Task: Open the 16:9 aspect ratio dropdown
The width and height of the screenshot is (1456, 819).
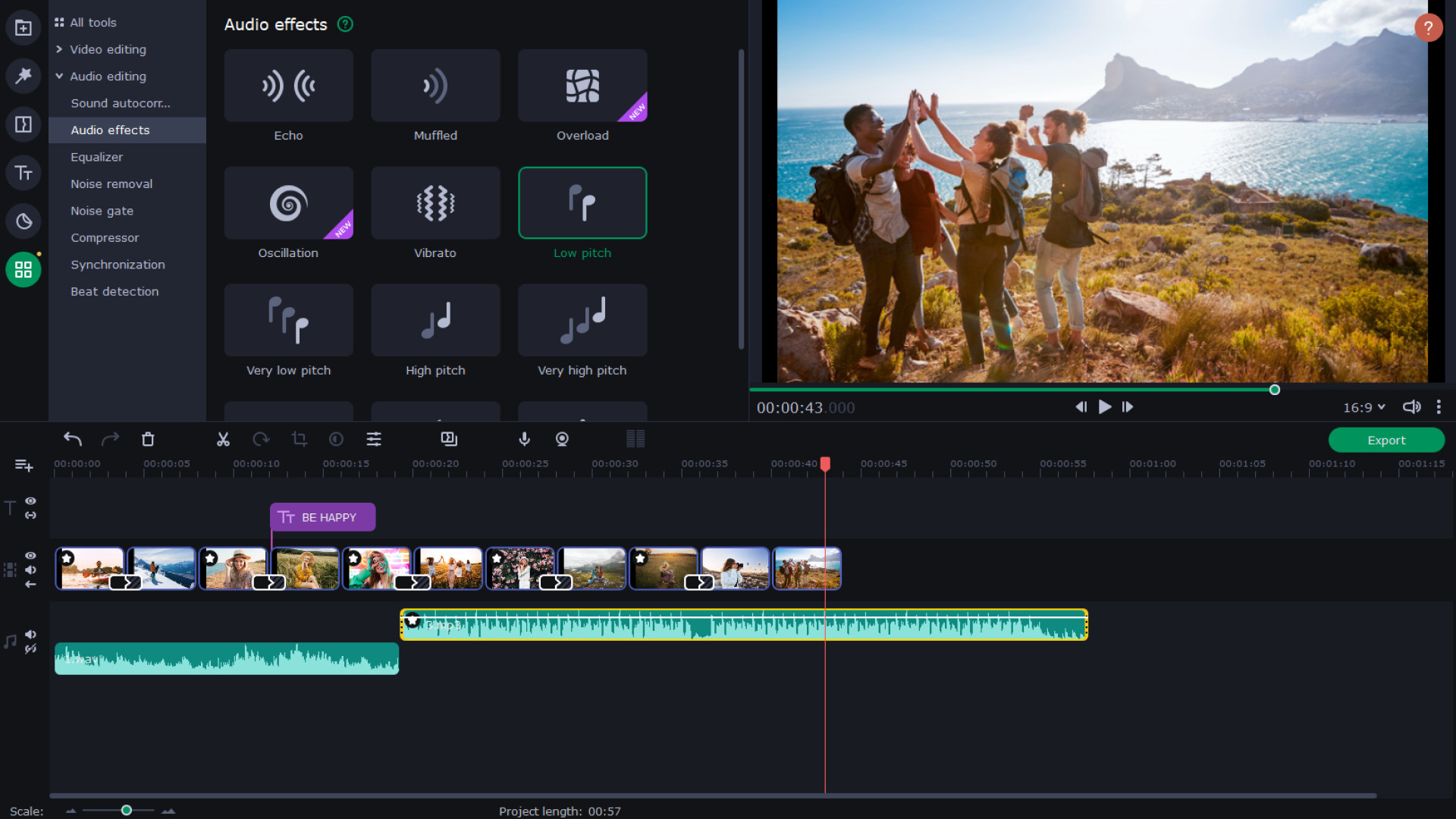Action: point(1363,407)
